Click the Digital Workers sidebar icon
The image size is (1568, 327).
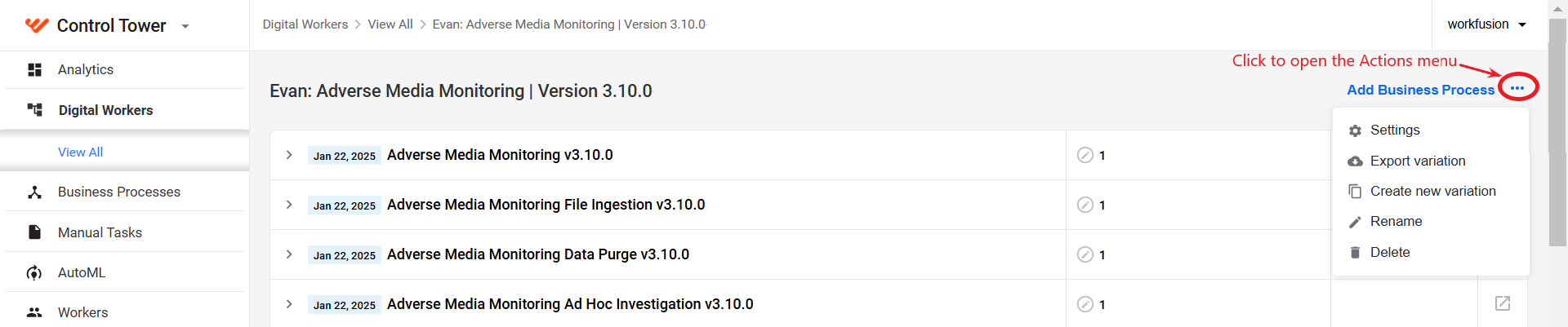tap(34, 109)
